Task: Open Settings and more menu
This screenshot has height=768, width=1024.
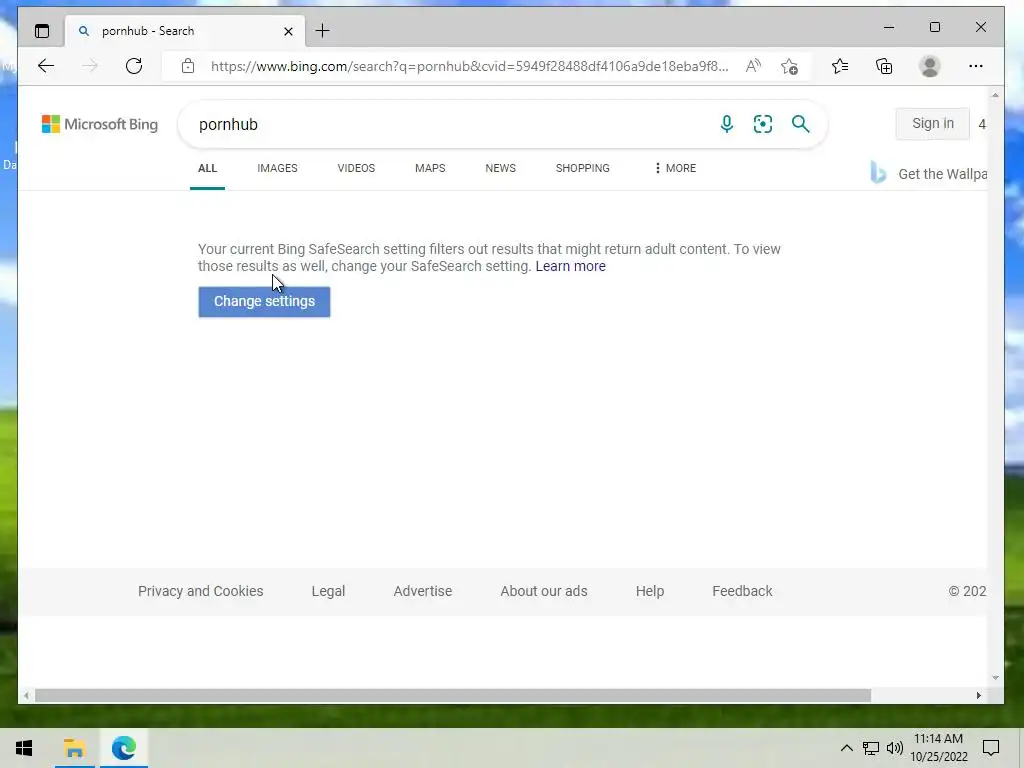Action: click(976, 66)
